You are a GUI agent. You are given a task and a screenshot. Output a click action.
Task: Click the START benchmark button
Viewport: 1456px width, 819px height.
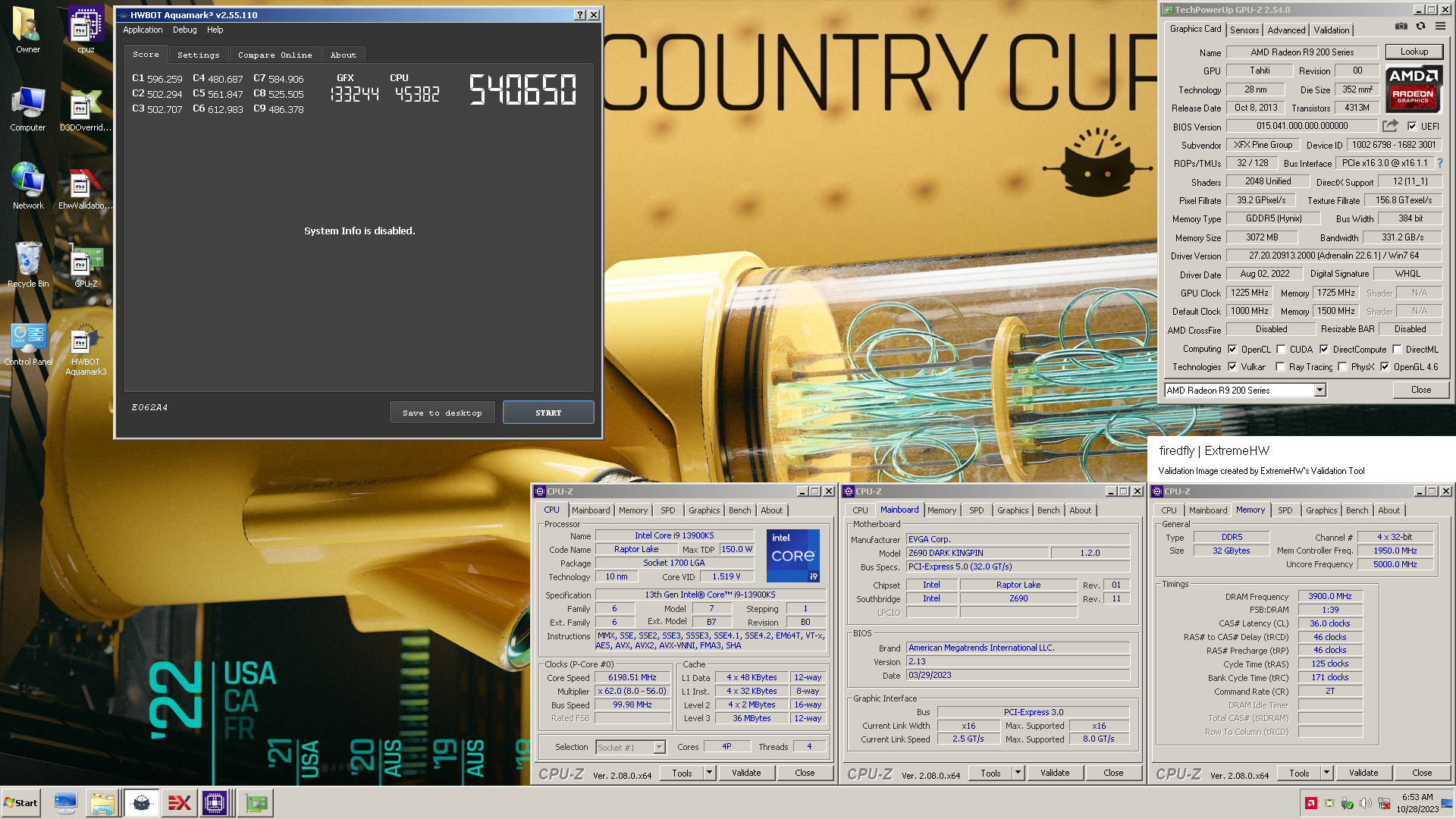(548, 413)
